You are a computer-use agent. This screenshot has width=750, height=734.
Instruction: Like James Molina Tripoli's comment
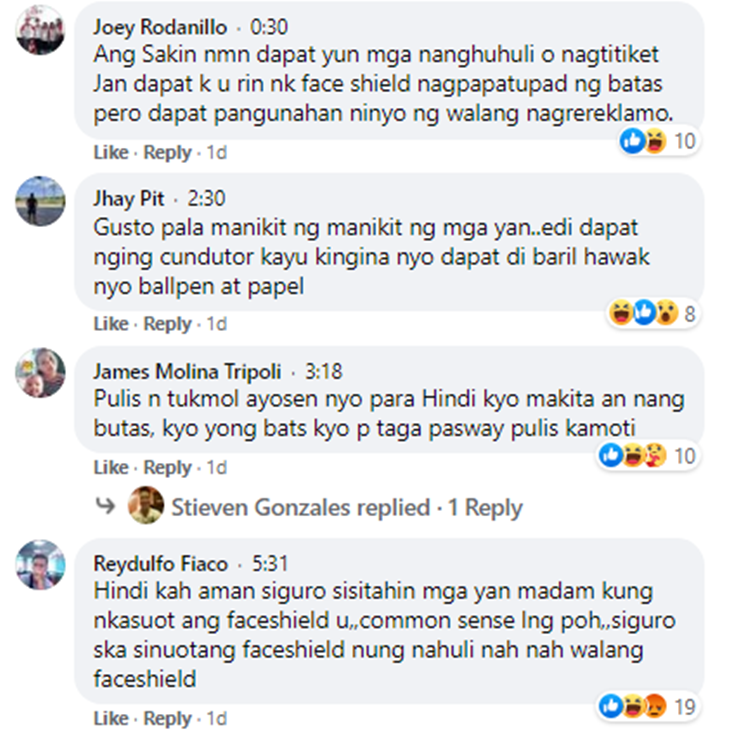pos(111,467)
